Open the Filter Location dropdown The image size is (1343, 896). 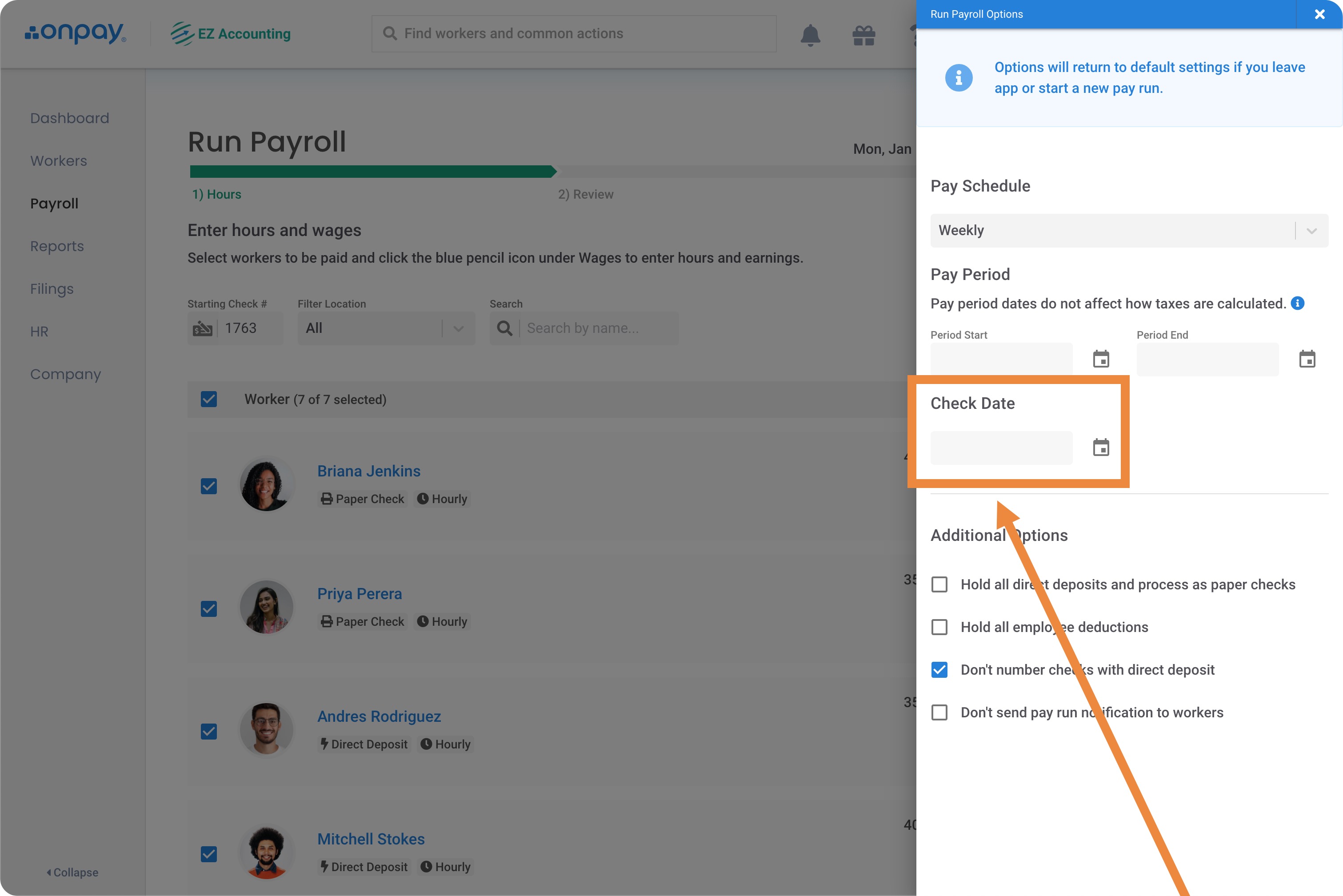pos(386,328)
